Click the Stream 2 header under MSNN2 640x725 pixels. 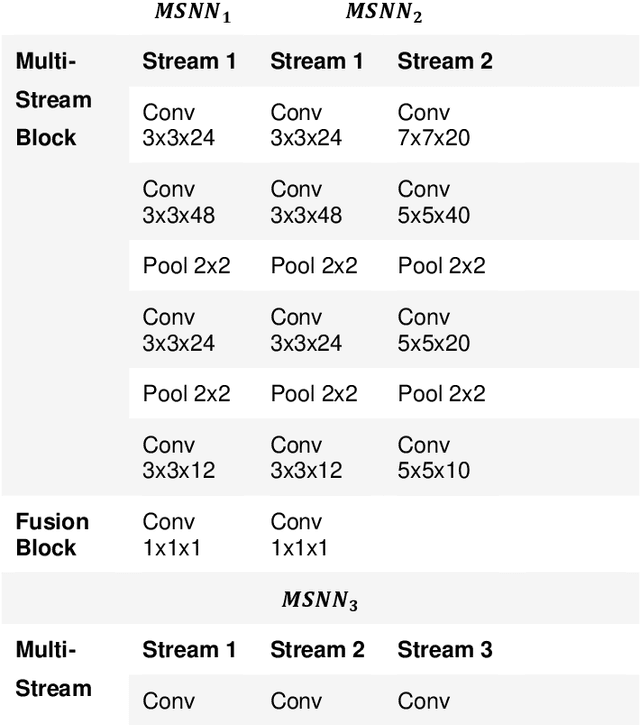pos(445,61)
